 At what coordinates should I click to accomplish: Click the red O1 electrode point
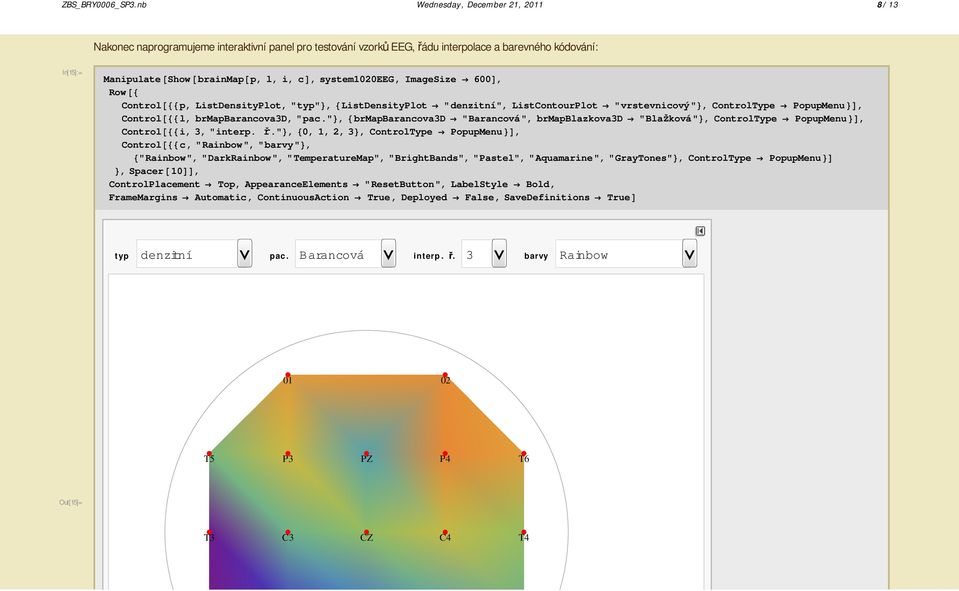click(287, 374)
